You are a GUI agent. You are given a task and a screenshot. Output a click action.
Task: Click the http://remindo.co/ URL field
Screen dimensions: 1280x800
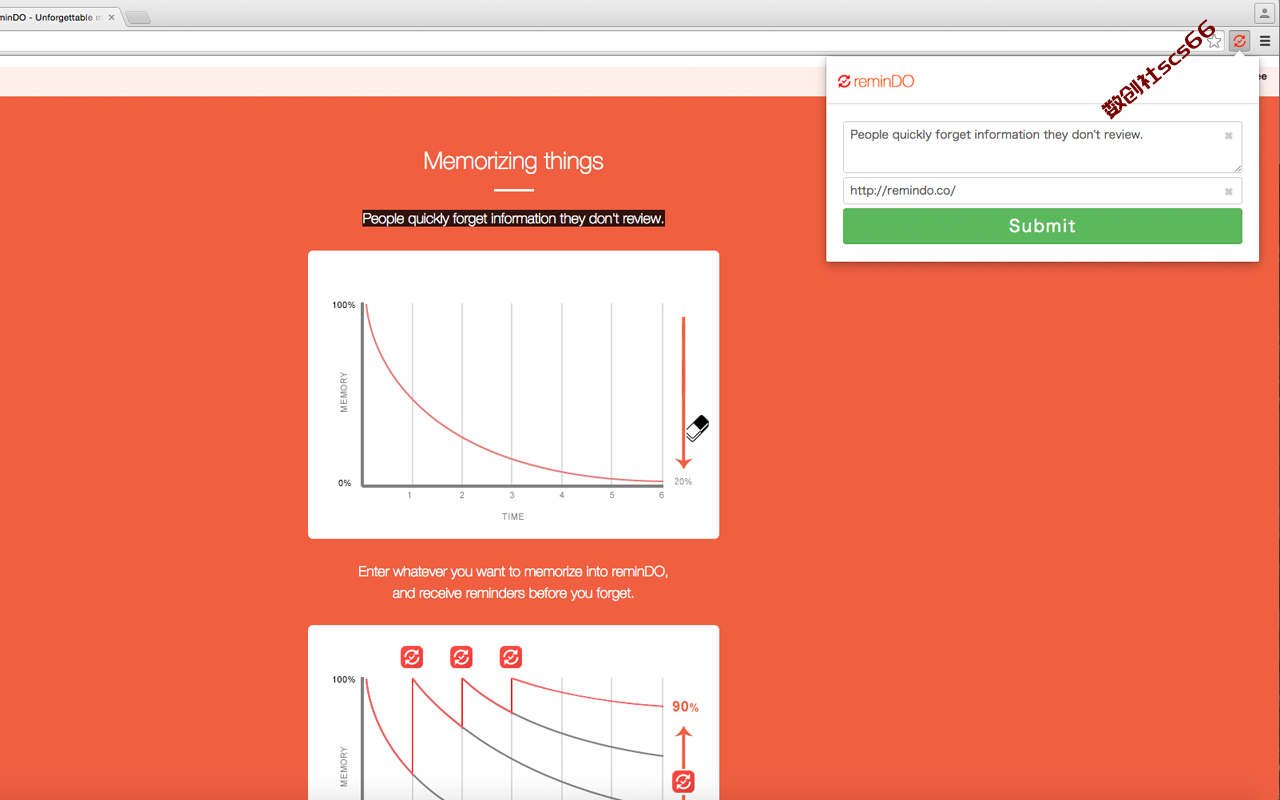coord(1042,191)
